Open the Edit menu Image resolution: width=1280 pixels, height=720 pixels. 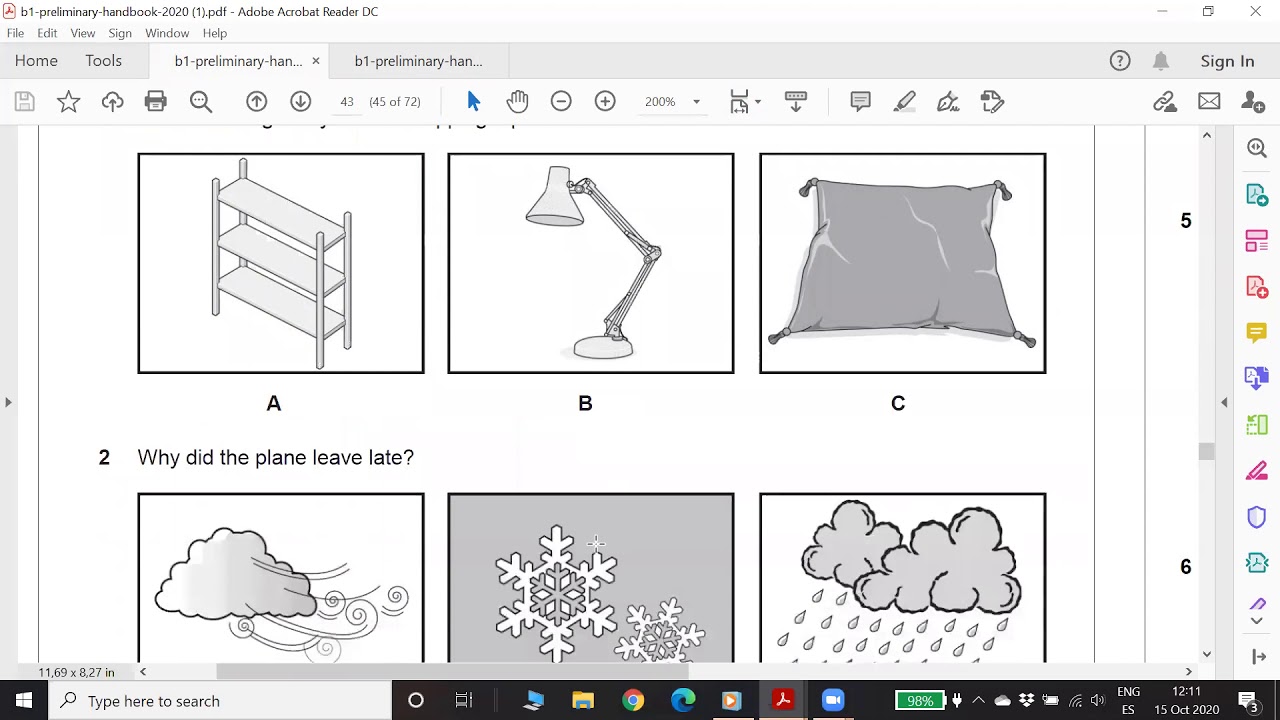click(x=47, y=33)
